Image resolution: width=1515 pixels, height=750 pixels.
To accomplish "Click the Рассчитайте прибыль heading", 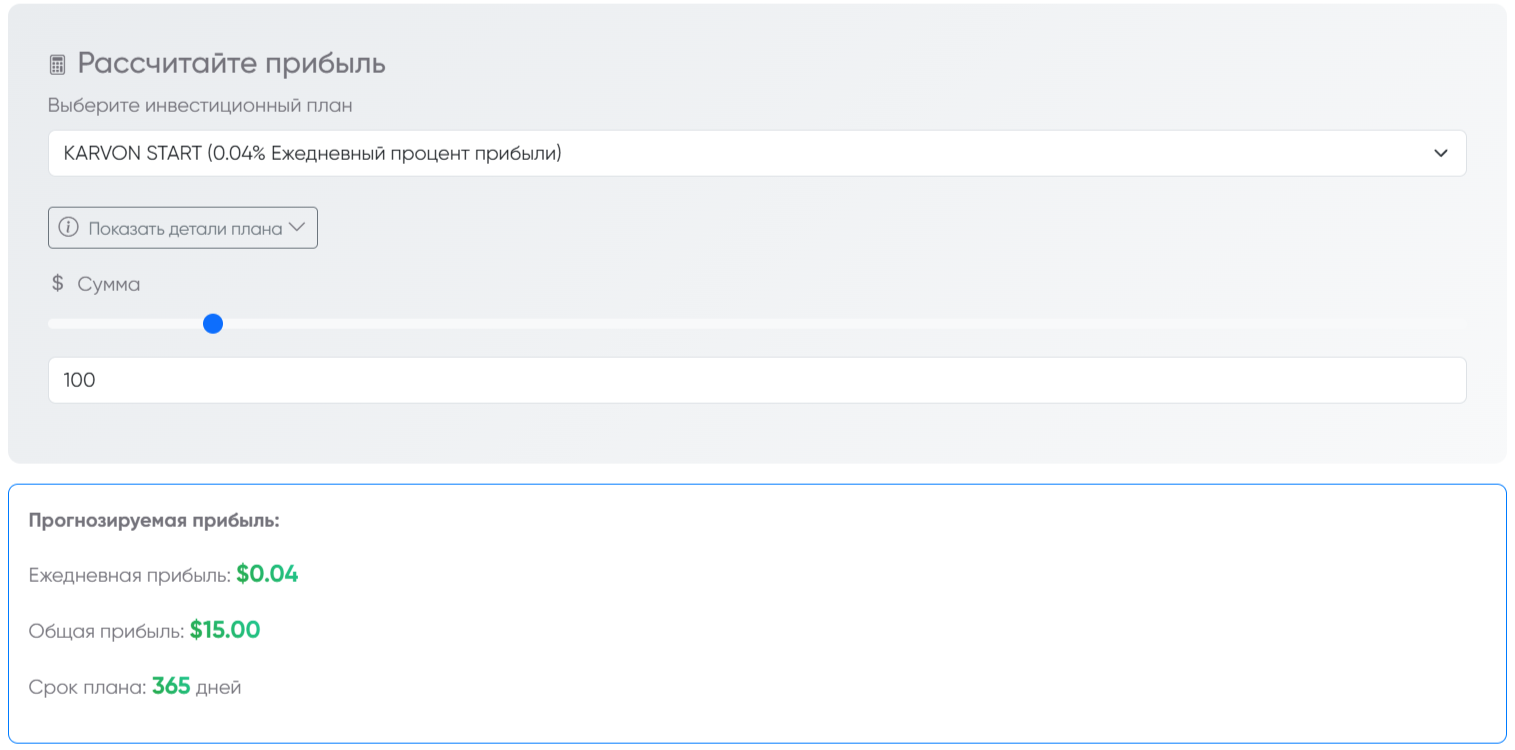I will [231, 63].
